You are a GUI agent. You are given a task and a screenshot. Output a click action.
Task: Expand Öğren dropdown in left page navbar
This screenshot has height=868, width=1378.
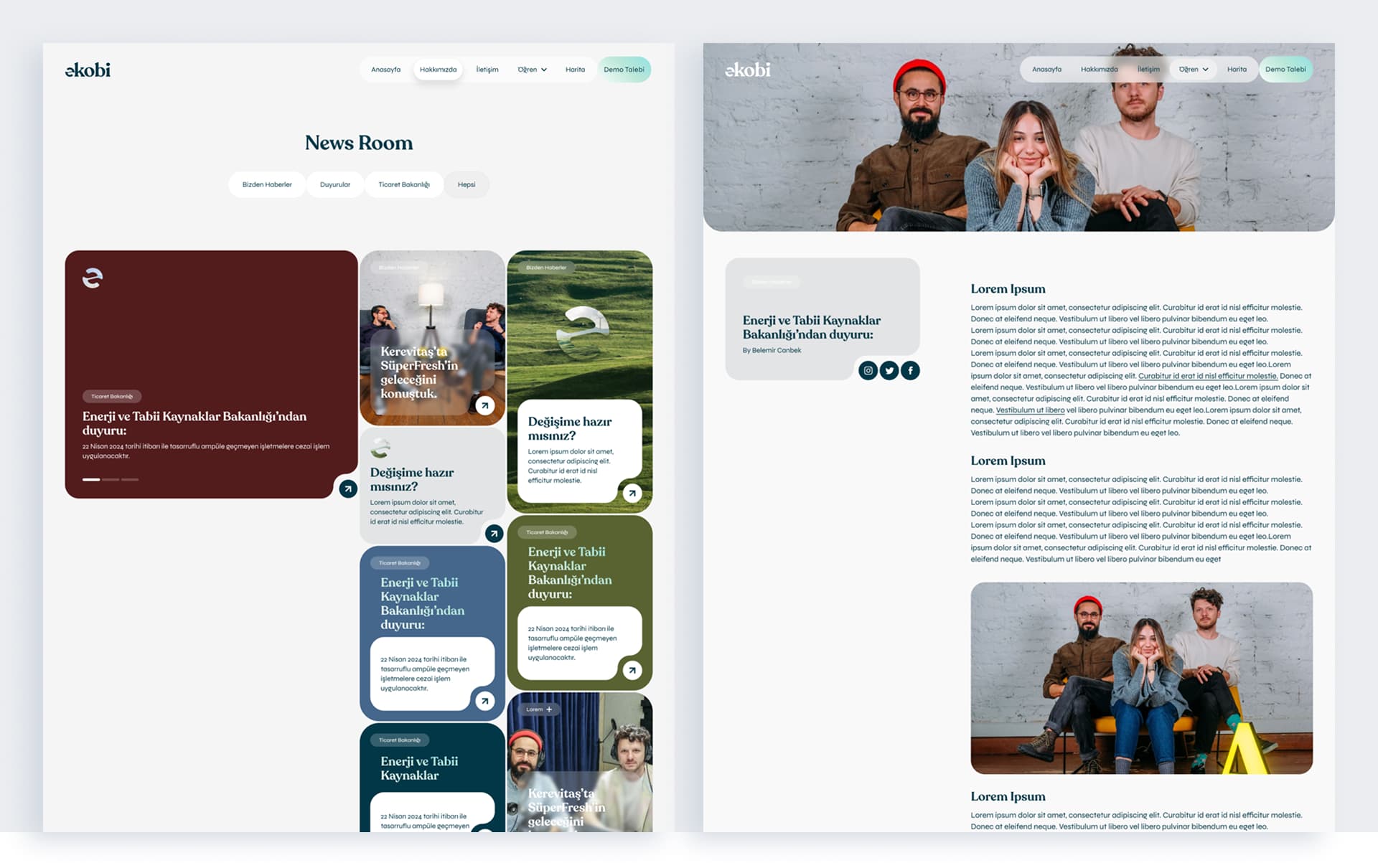pyautogui.click(x=532, y=70)
